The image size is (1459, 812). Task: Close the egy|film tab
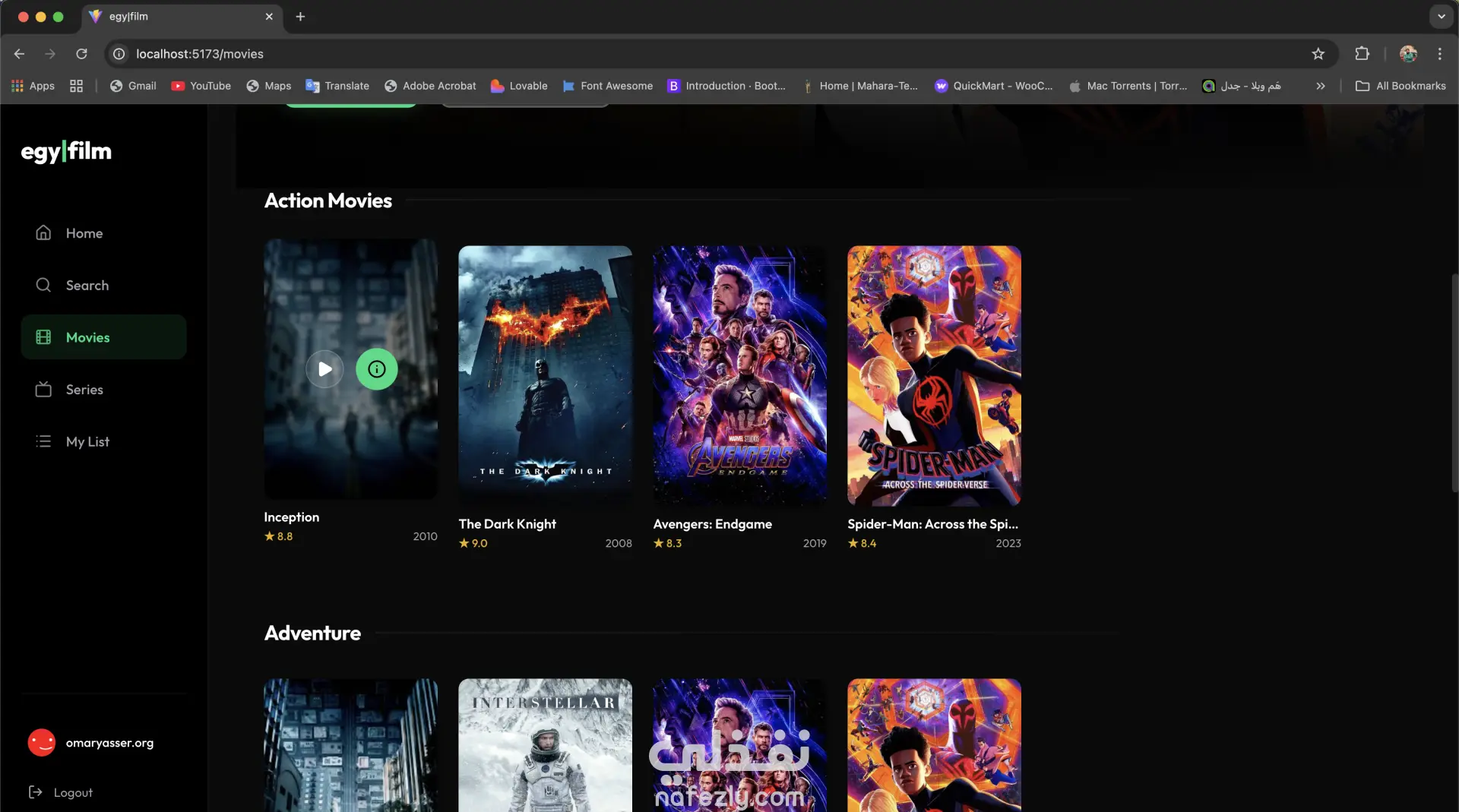(269, 17)
